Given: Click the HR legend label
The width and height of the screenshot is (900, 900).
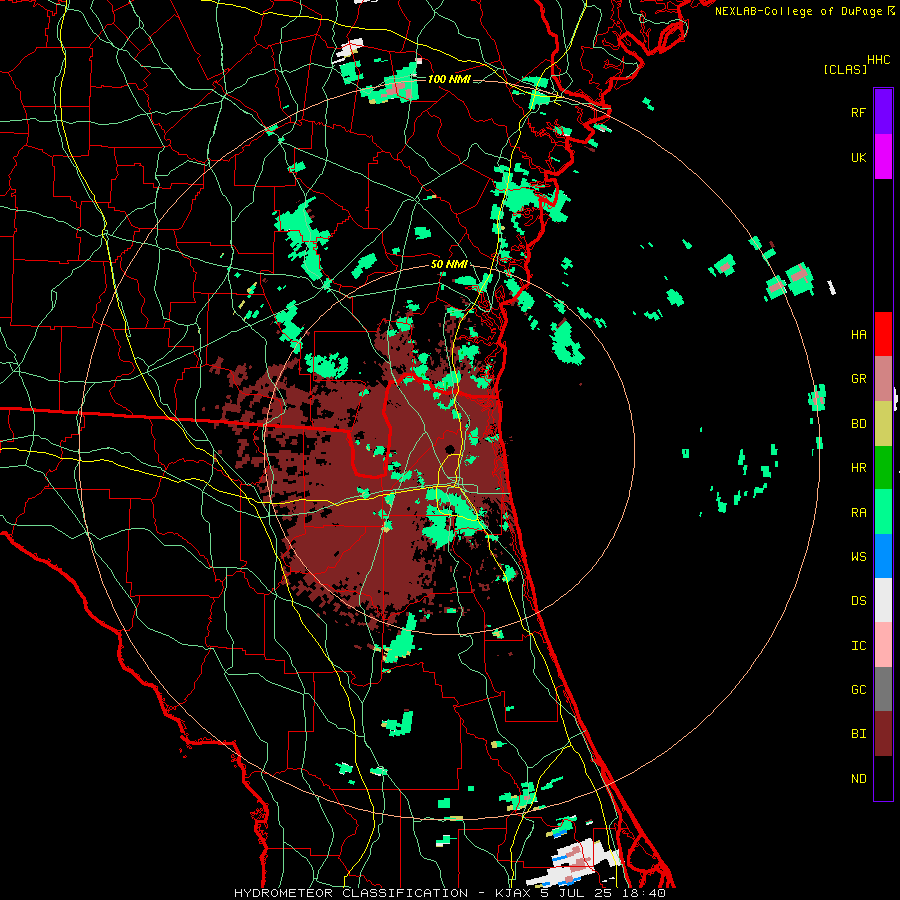Looking at the screenshot, I should click(858, 468).
